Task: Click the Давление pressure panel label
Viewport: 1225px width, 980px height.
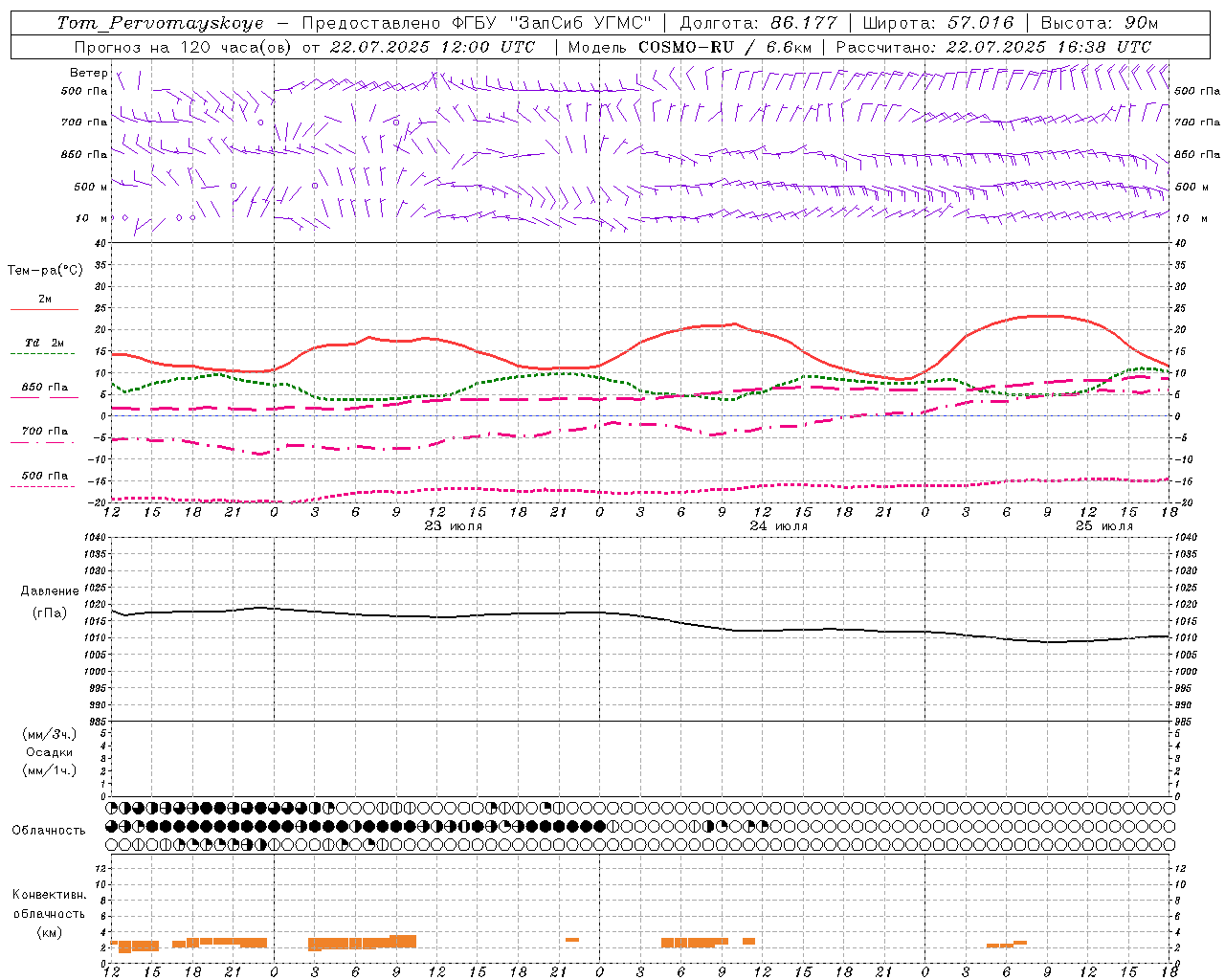Action: (x=50, y=591)
